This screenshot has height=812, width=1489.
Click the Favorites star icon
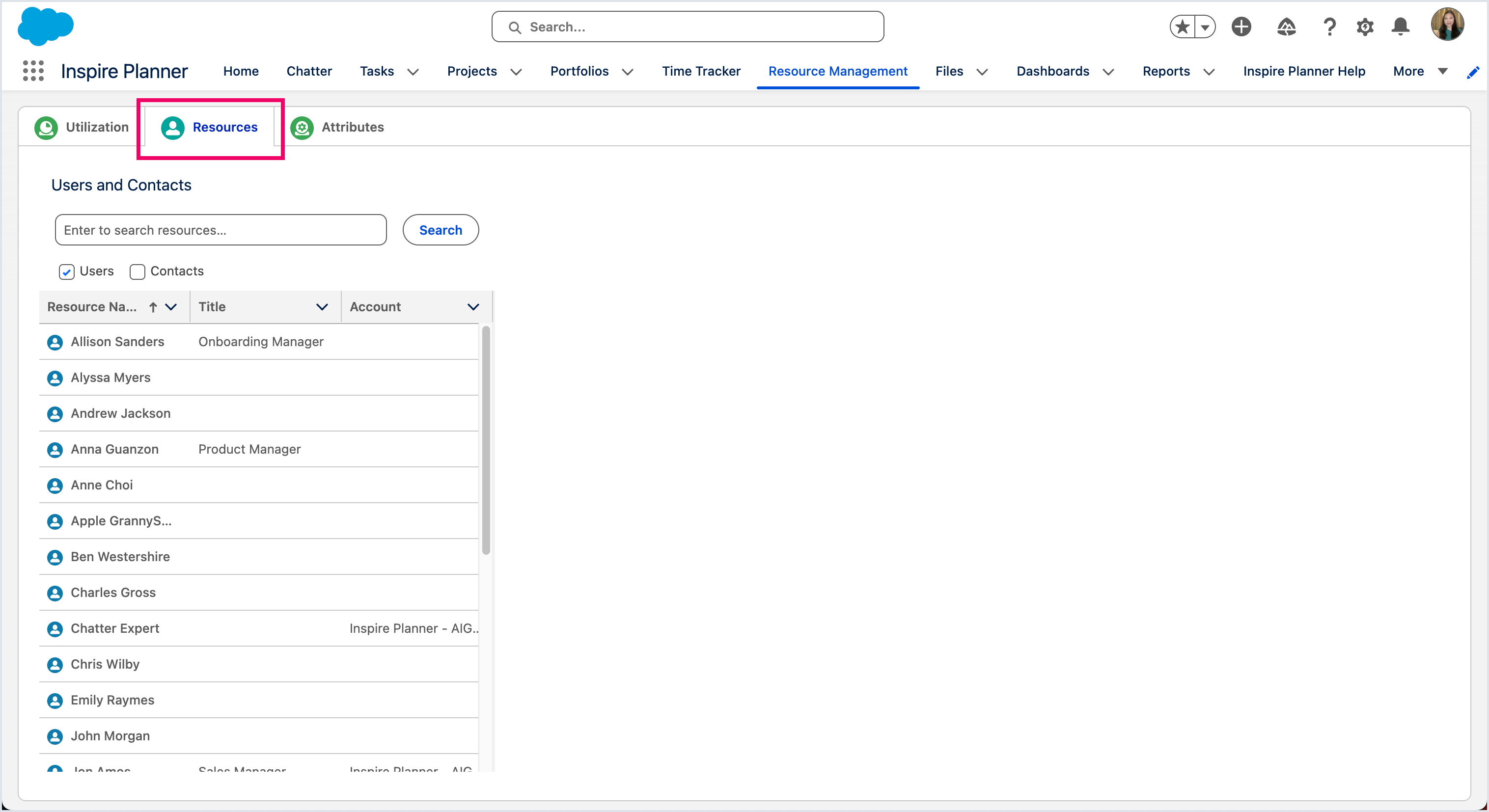tap(1182, 27)
